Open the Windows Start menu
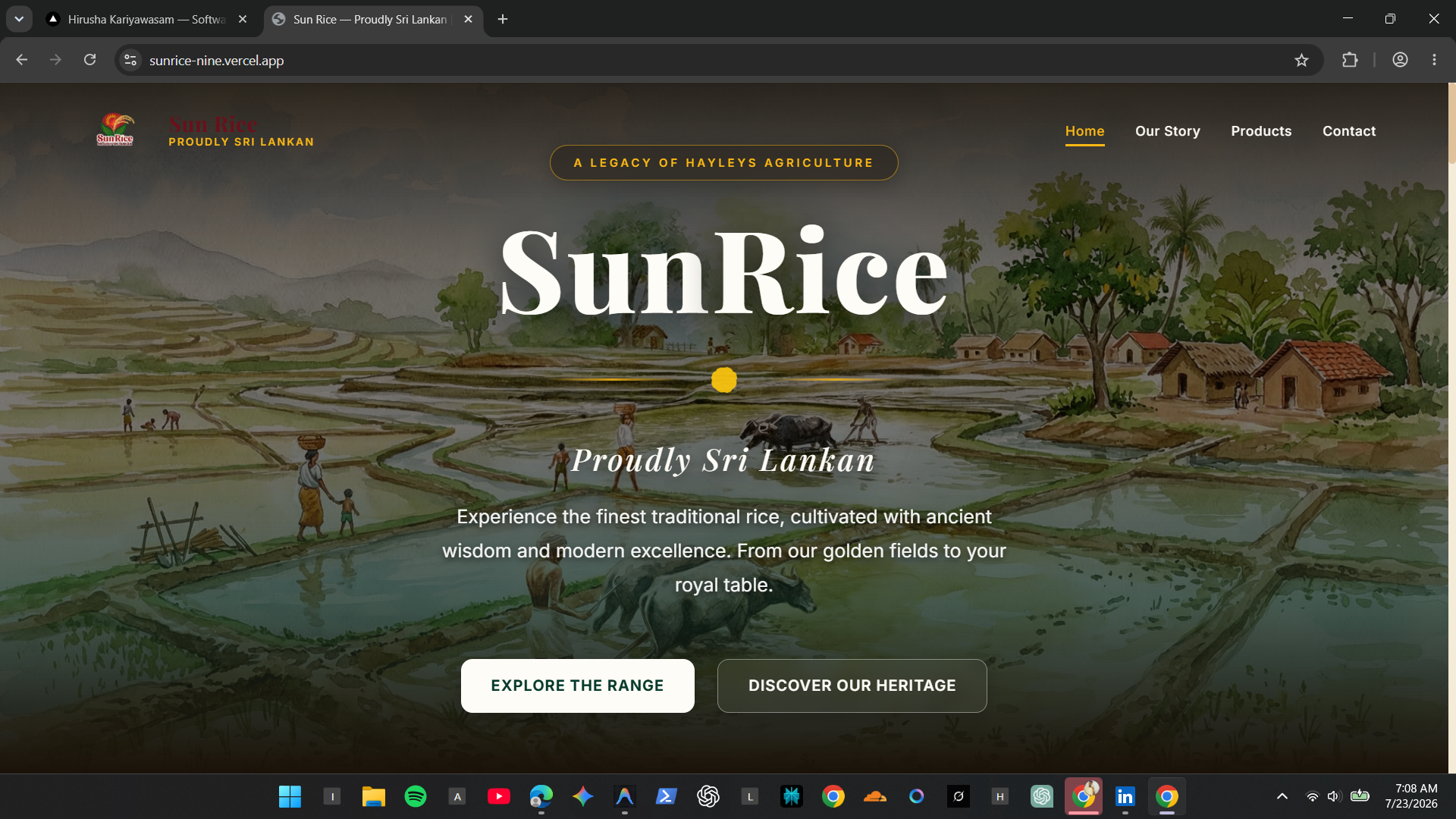Screen dimensions: 1456x819 pyautogui.click(x=290, y=796)
